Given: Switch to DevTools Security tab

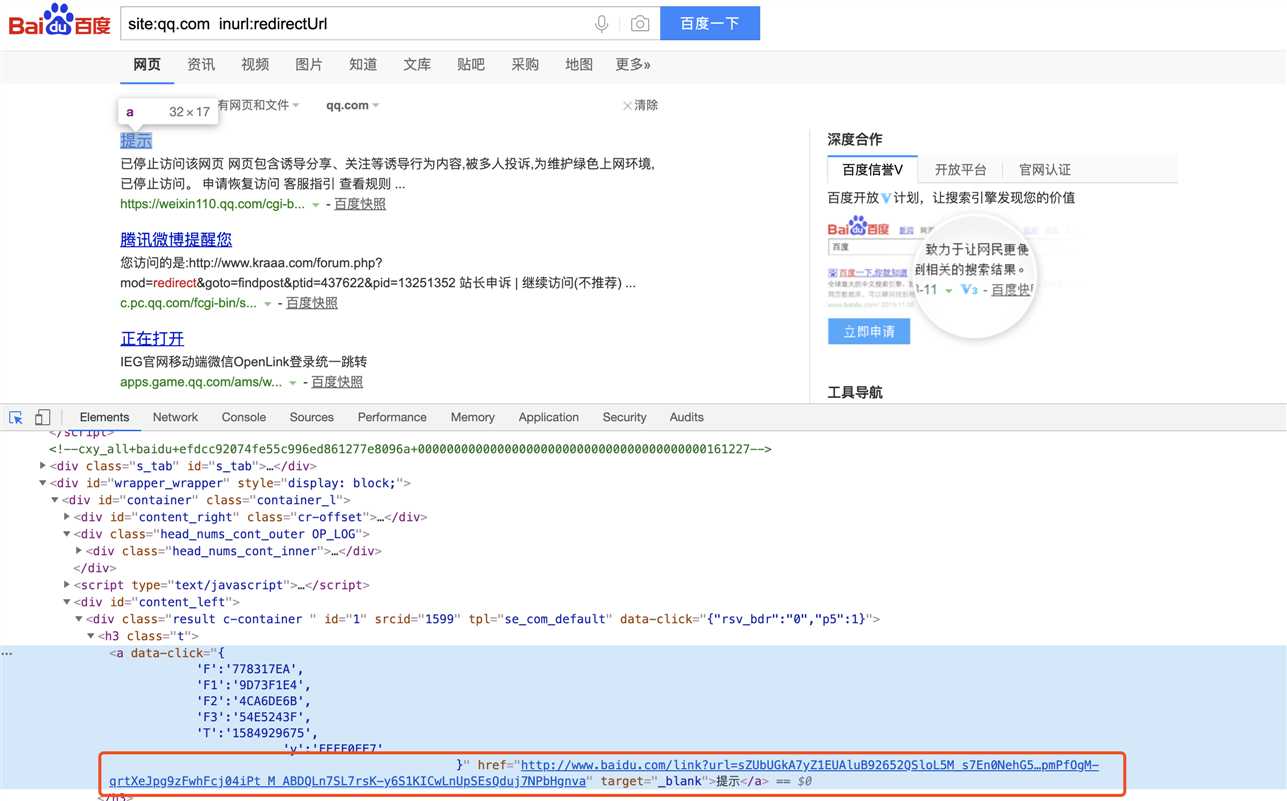Looking at the screenshot, I should (x=625, y=417).
